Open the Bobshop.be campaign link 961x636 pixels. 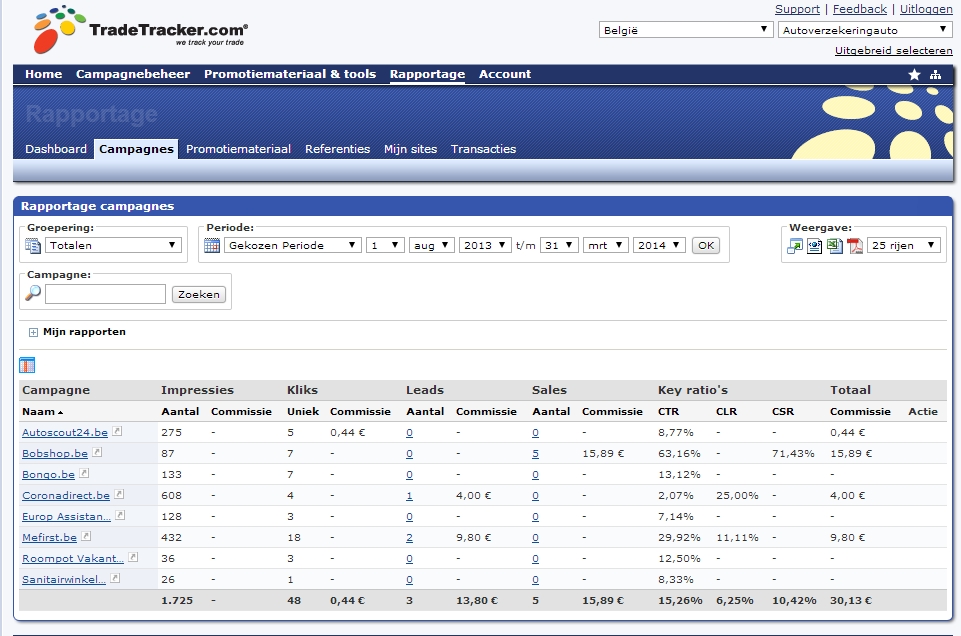click(x=55, y=453)
